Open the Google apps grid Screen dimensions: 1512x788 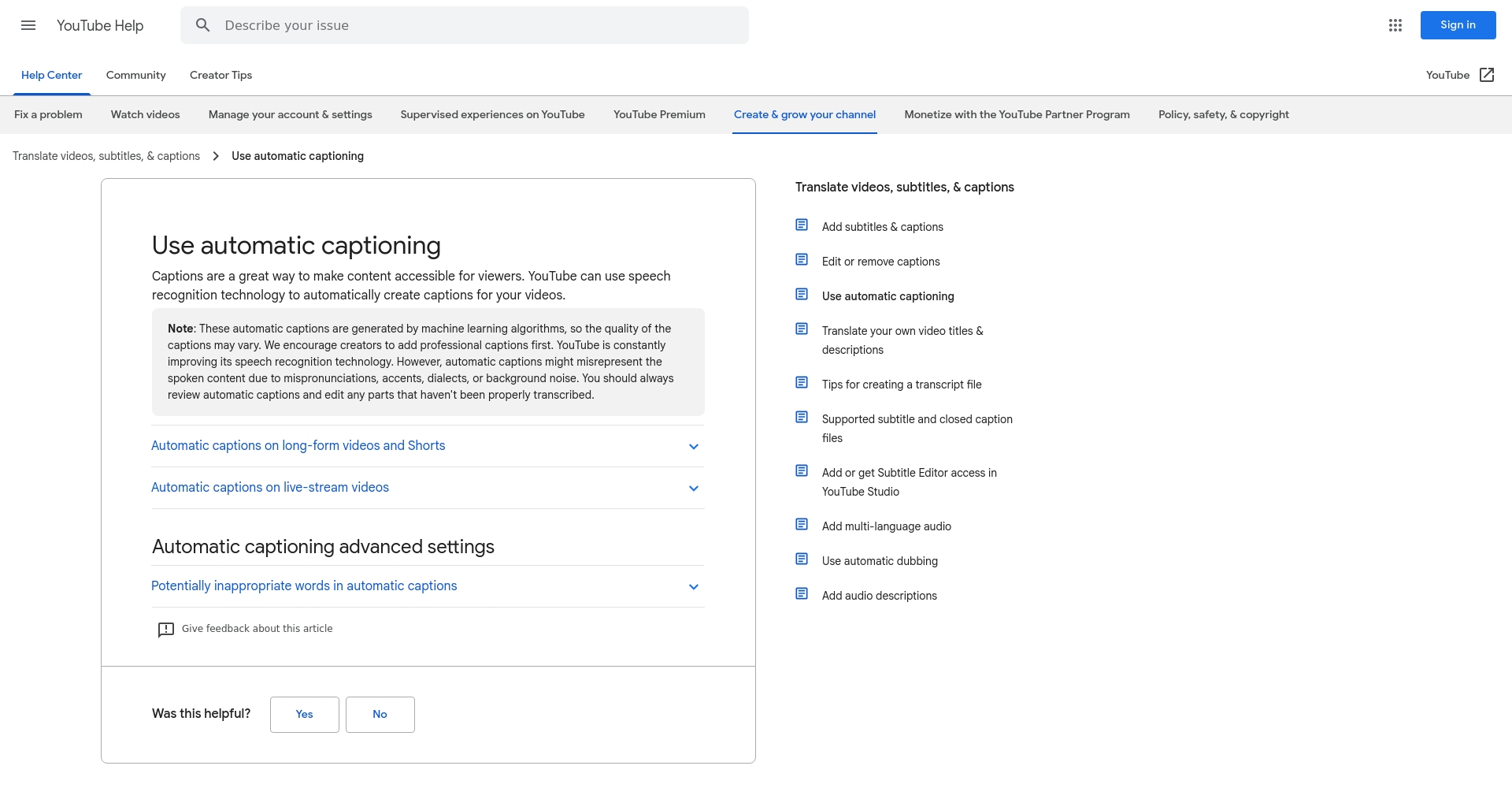click(1395, 25)
